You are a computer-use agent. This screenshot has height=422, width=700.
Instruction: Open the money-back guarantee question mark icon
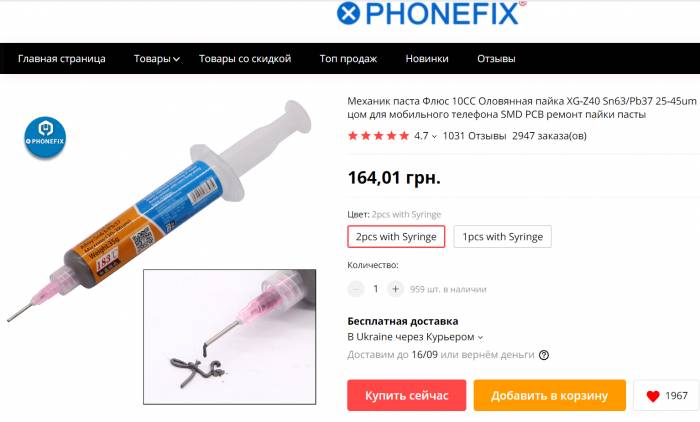[x=544, y=355]
